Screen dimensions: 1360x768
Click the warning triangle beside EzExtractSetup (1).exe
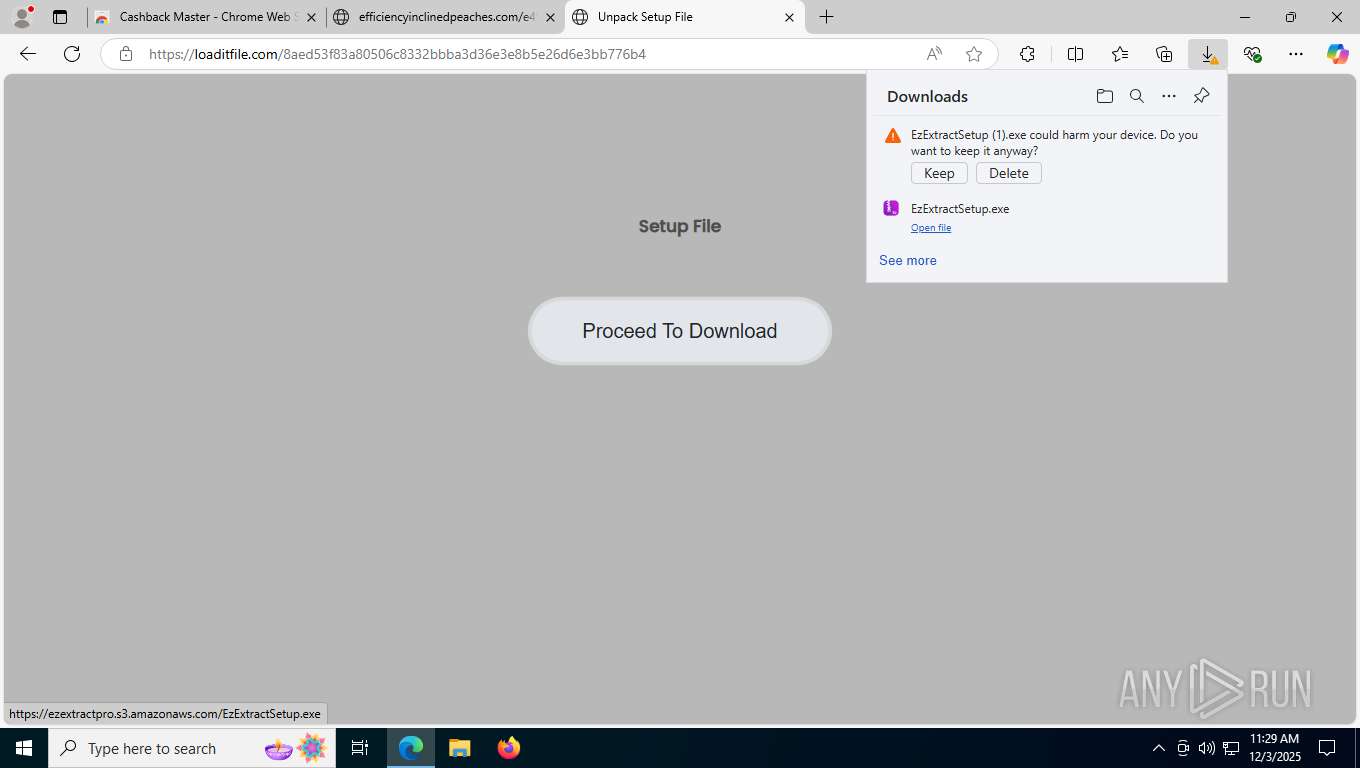[x=893, y=136]
